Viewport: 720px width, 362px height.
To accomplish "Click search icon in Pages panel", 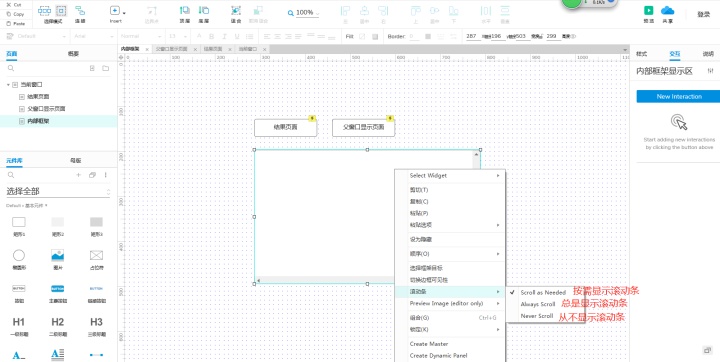I will tap(11, 68).
